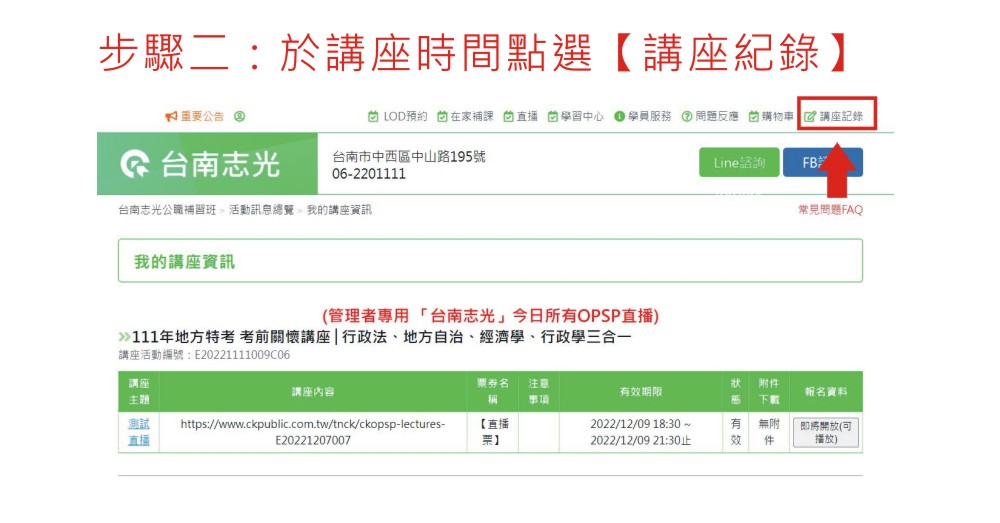Open 在家補課 in the top navigation

tap(465, 117)
